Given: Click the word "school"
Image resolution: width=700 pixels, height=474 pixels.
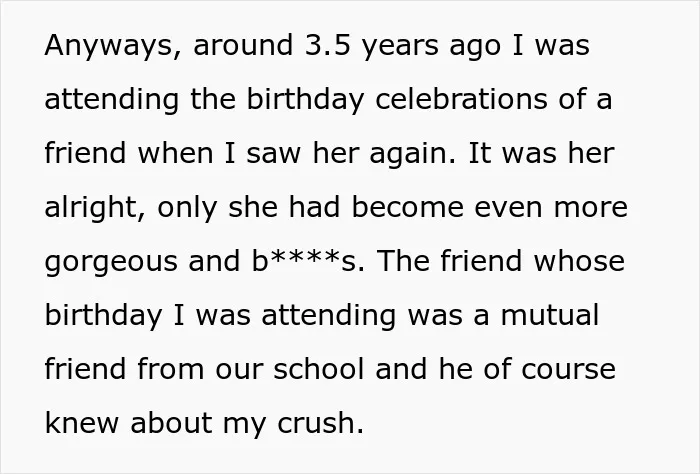Looking at the screenshot, I should click(x=318, y=369).
